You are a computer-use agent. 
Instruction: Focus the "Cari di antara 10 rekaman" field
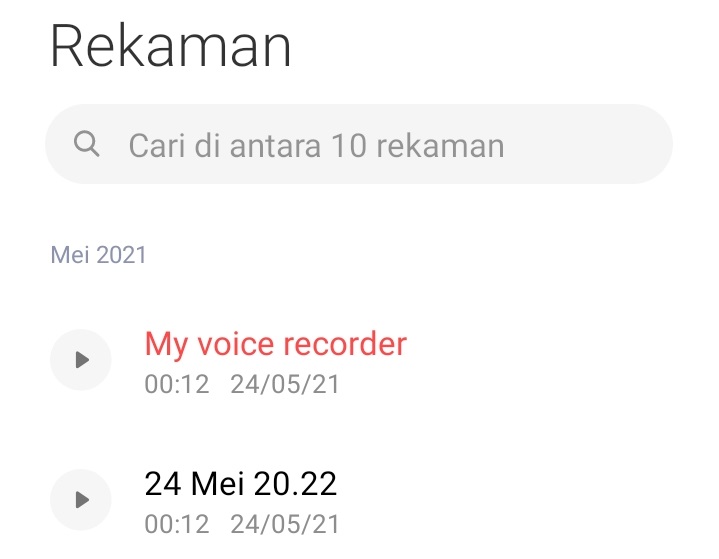click(359, 144)
